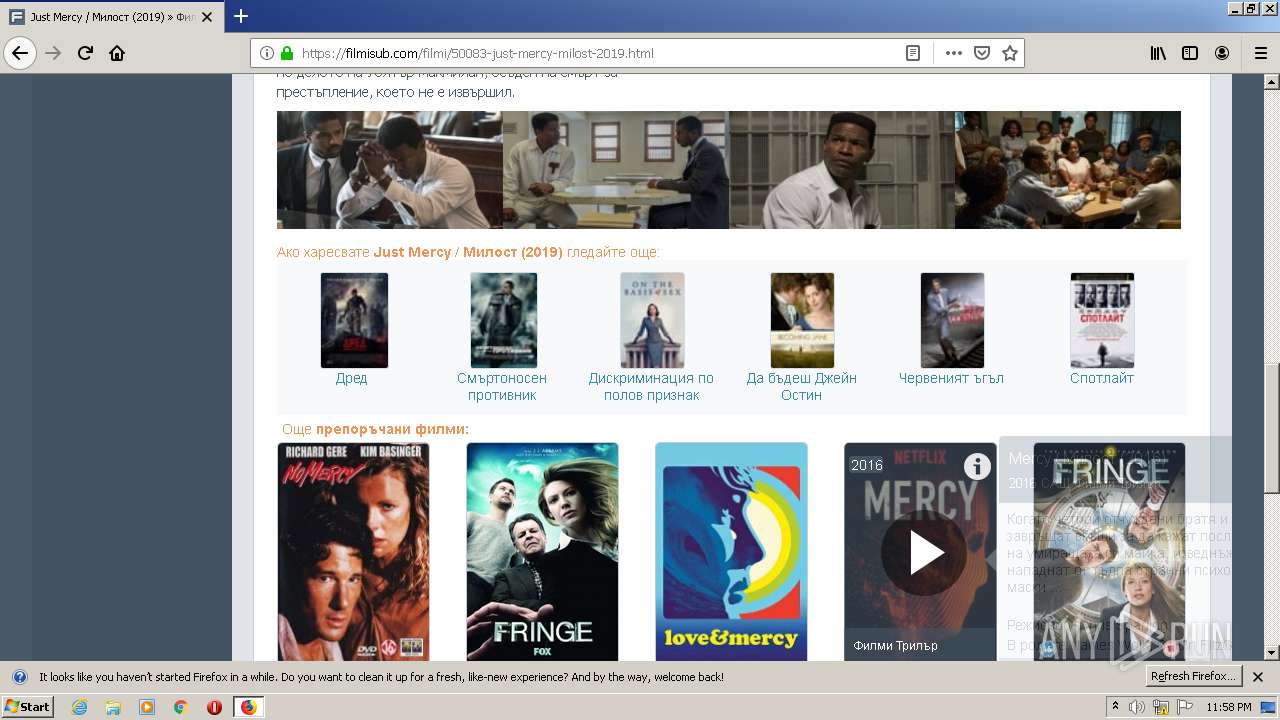The height and width of the screenshot is (720, 1280).
Task: Open the Firefox home page
Action: coord(117,53)
